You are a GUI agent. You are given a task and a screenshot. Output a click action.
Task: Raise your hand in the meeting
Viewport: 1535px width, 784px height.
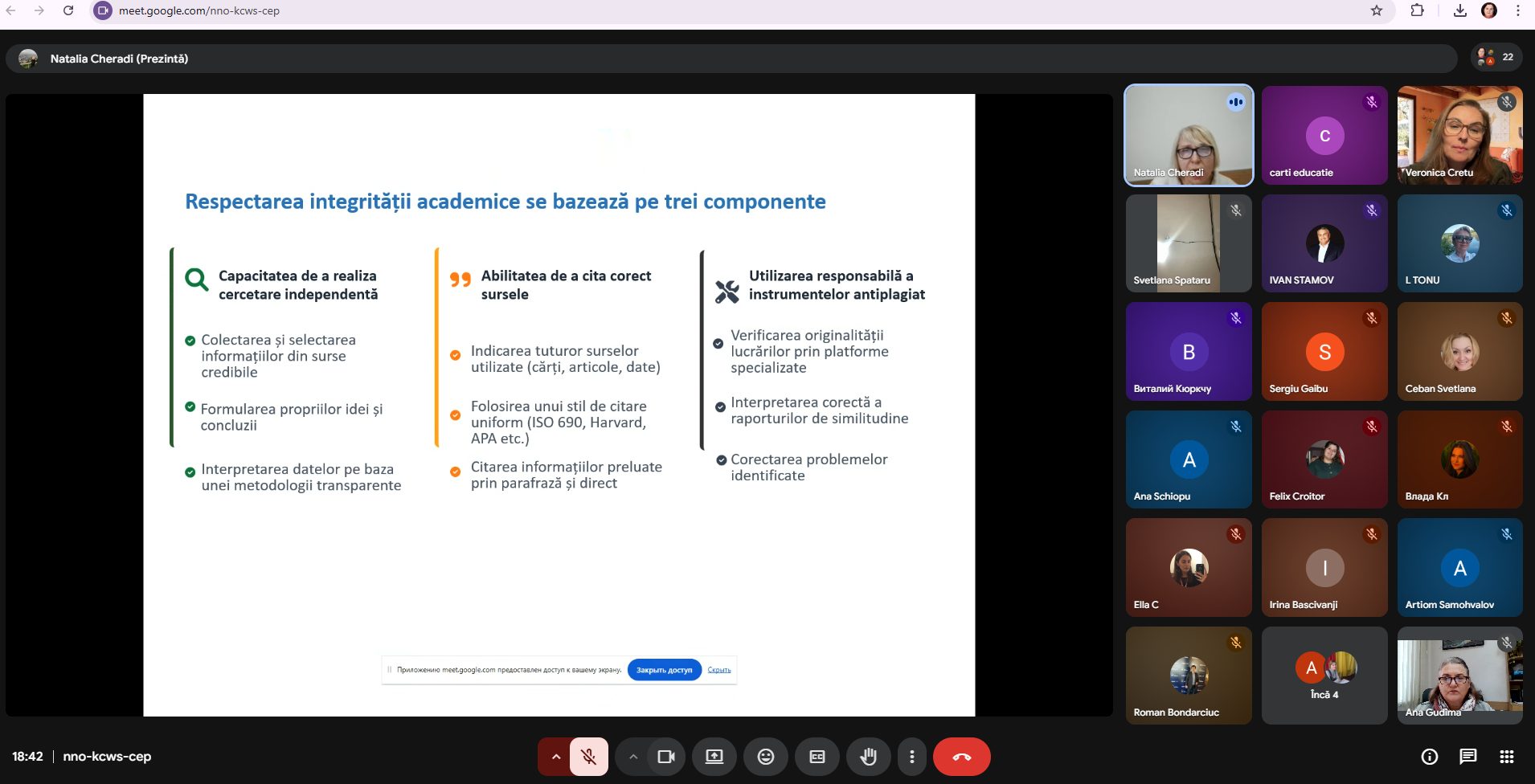(x=868, y=757)
